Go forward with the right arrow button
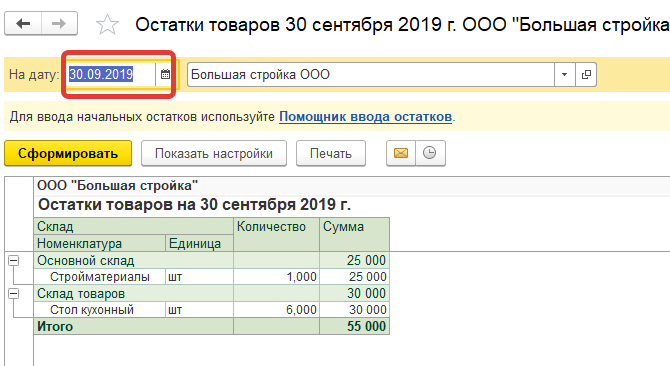This screenshot has height=366, width=670. tap(59, 23)
